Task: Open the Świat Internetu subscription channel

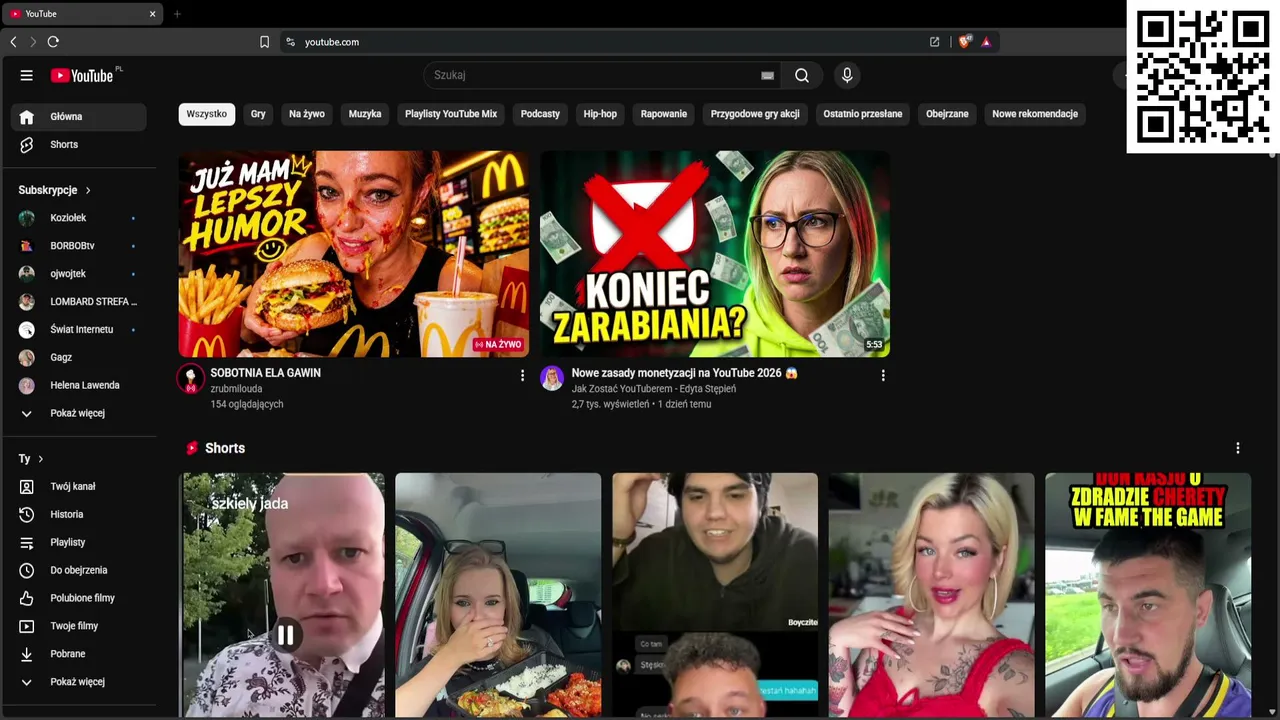Action: coord(79,330)
